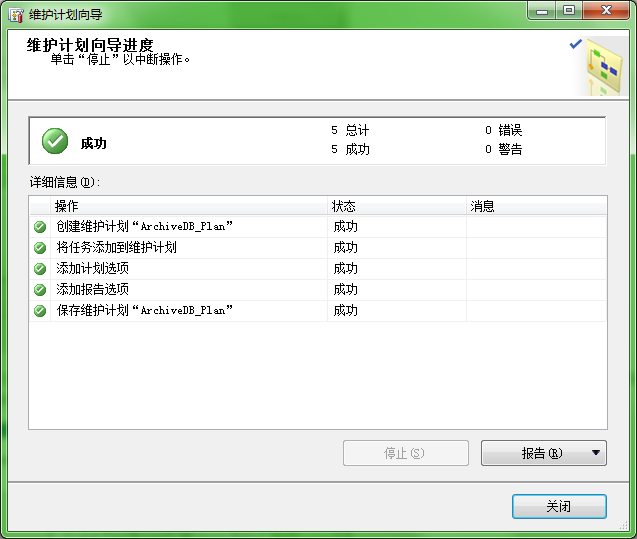
Task: Click the success icon beside 保存维护计划 row
Action: pos(40,311)
